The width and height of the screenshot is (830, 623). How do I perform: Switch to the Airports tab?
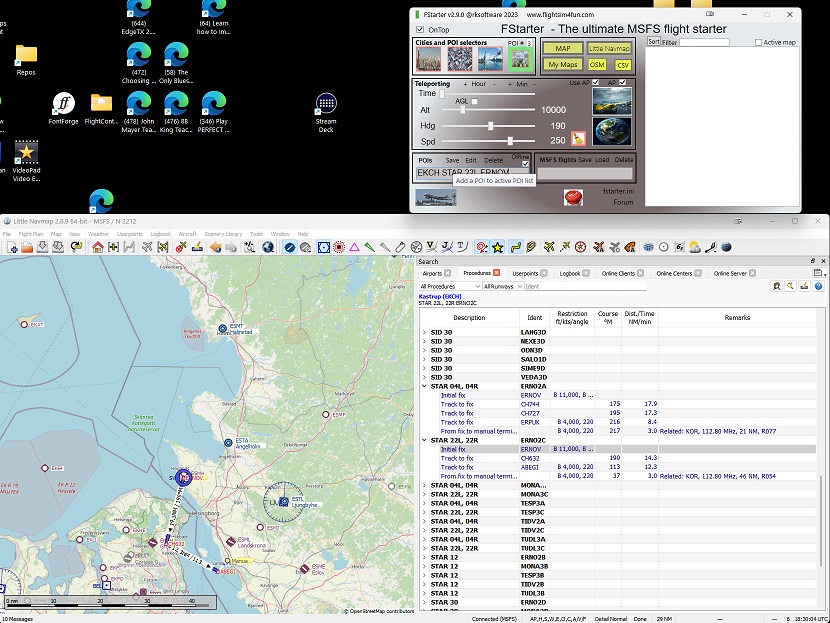point(432,273)
